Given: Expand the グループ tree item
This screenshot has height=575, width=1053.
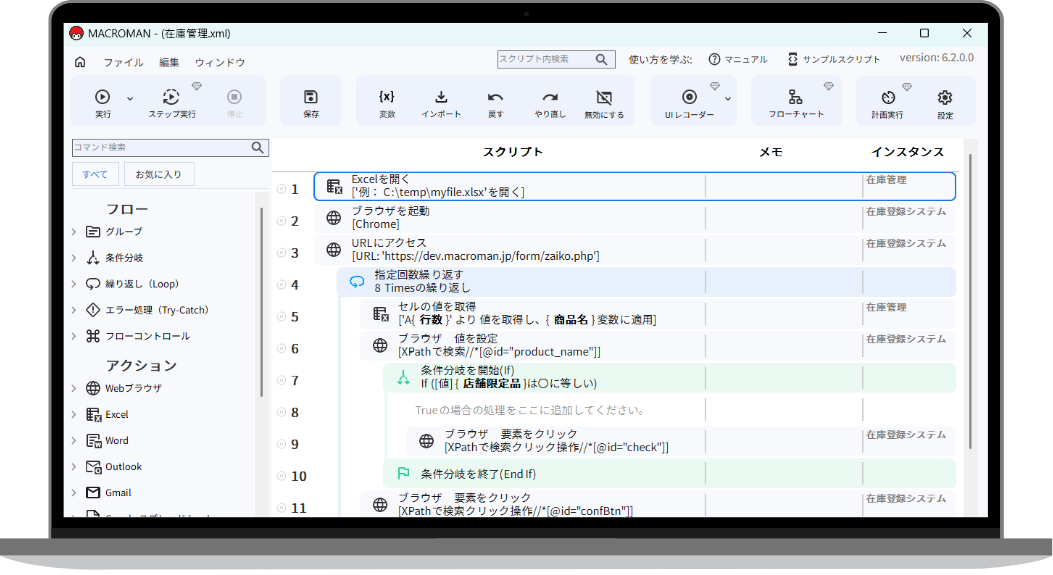Looking at the screenshot, I should tap(74, 232).
